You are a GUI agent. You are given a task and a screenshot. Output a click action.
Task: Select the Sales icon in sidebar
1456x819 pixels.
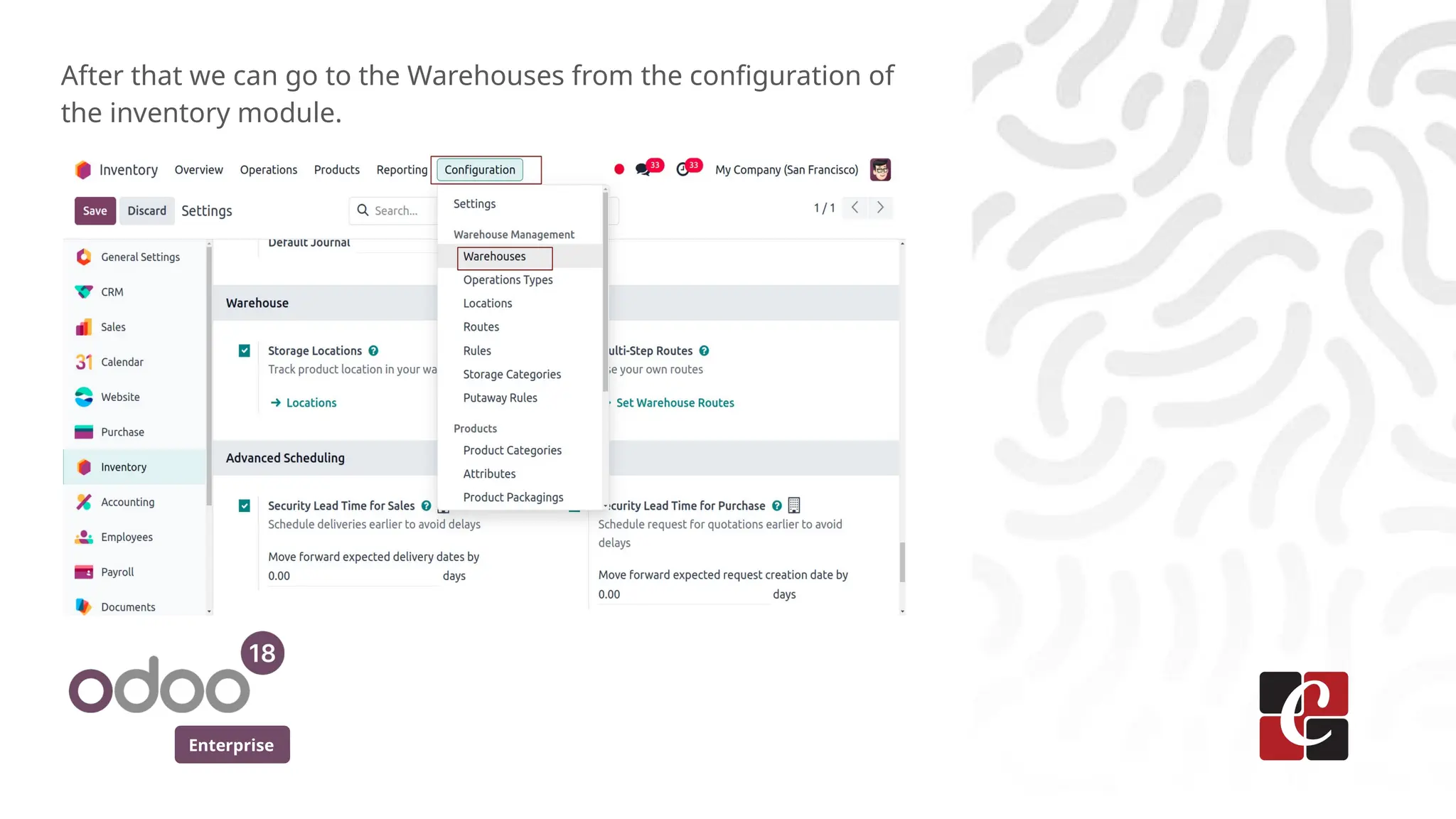click(x=84, y=327)
